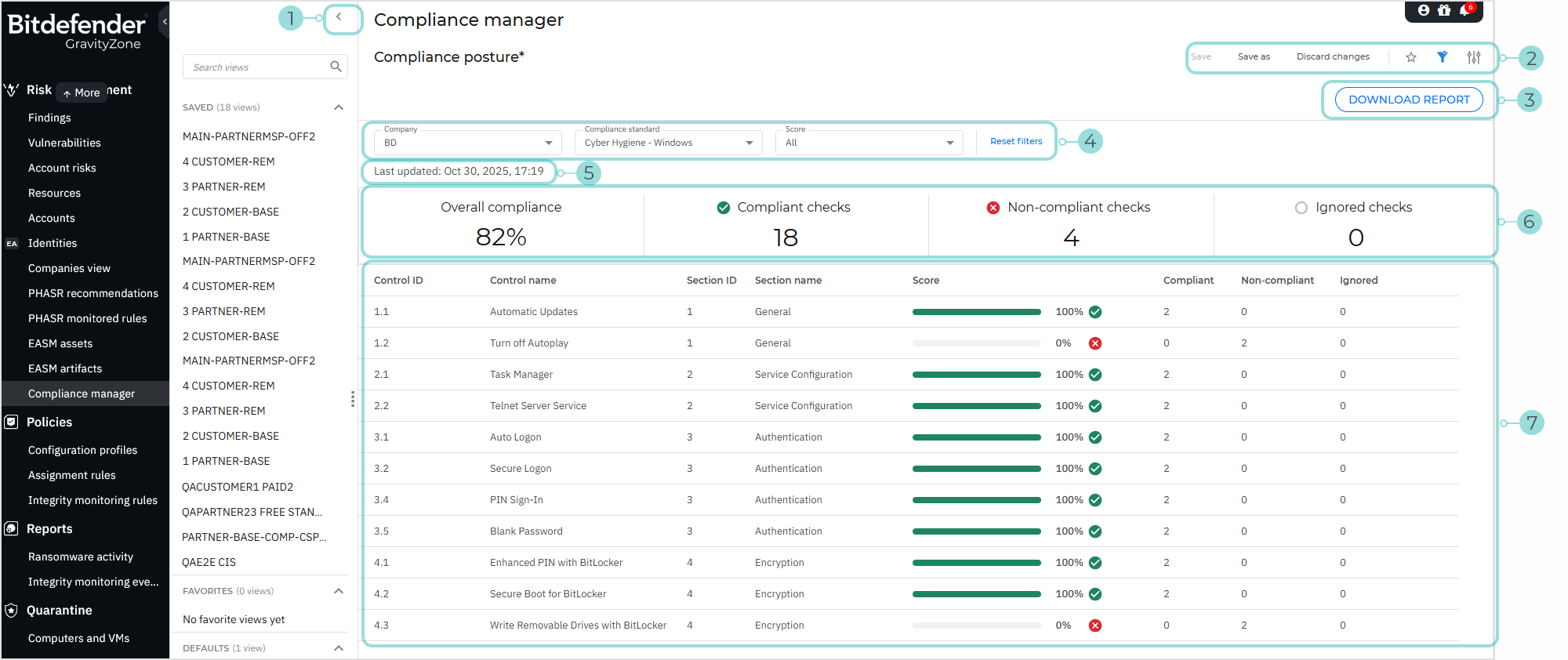Click the Automatic Updates score bar
1568x660 pixels.
click(x=976, y=312)
